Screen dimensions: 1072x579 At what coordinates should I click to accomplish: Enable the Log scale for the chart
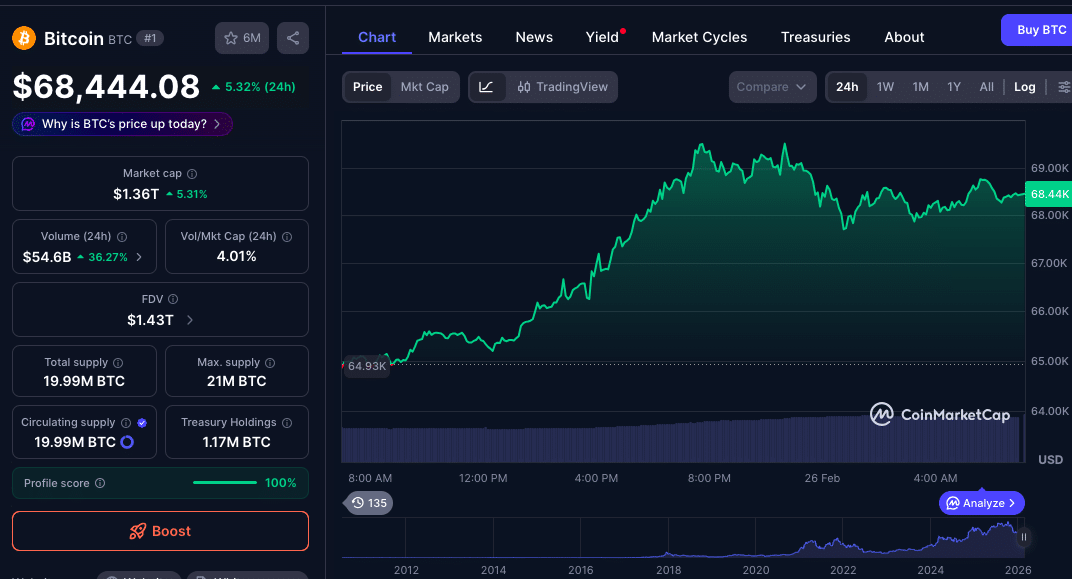coord(1024,87)
